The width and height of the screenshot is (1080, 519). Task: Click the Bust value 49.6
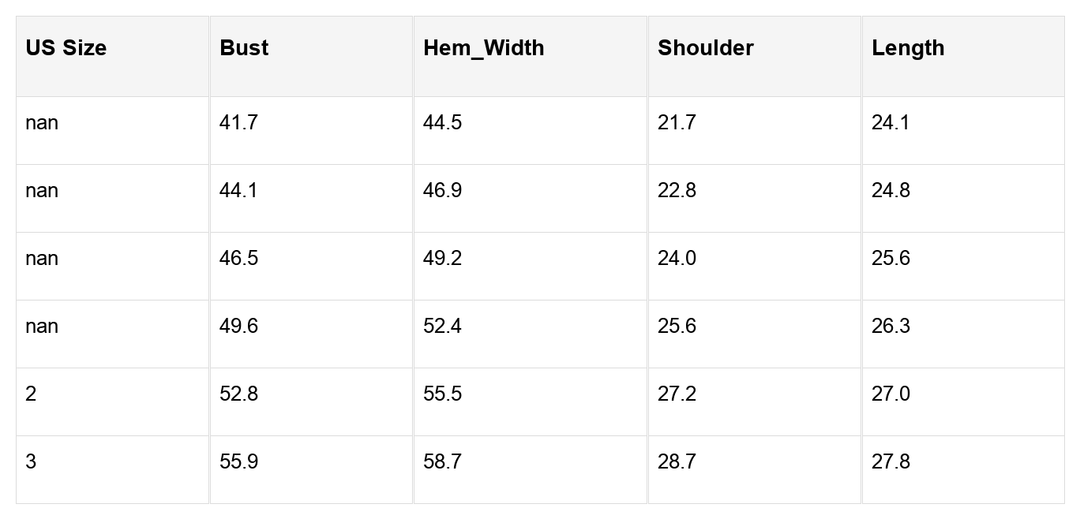click(238, 326)
